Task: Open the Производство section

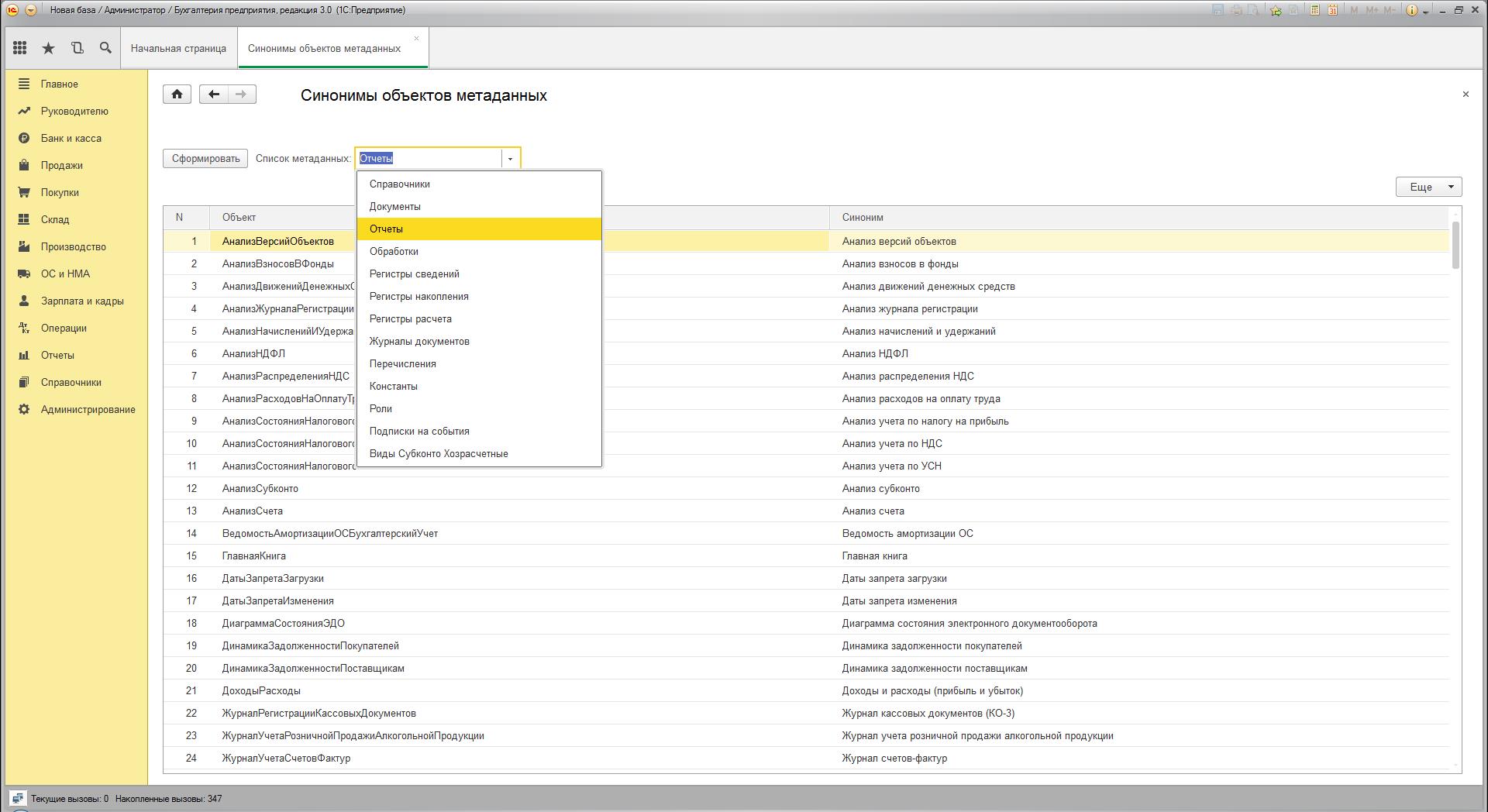Action: pos(77,246)
